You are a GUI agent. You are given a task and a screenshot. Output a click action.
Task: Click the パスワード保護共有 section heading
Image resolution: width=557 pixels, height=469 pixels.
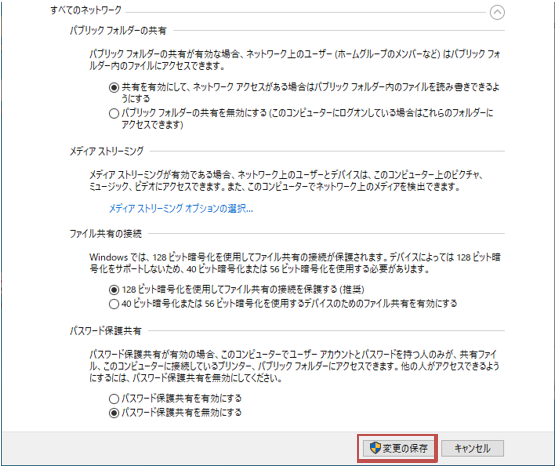[106, 331]
